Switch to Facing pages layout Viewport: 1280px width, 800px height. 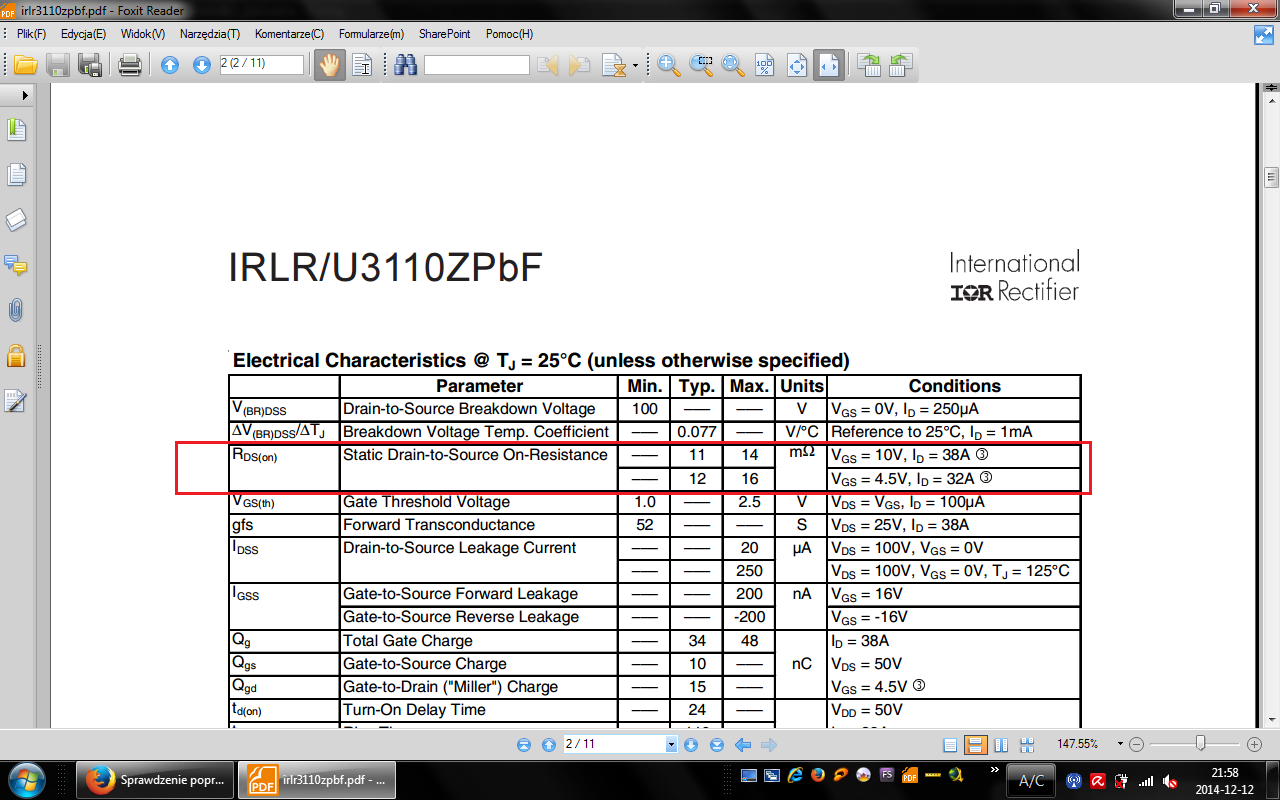(x=1001, y=744)
